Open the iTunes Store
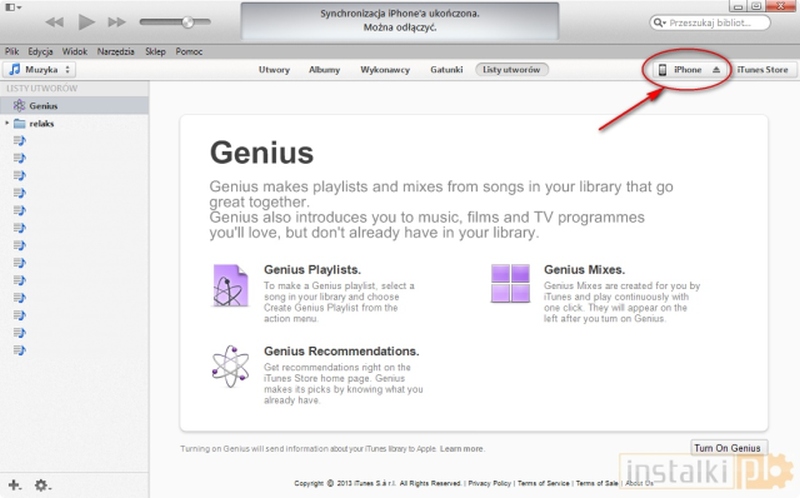This screenshot has width=800, height=498. (762, 70)
